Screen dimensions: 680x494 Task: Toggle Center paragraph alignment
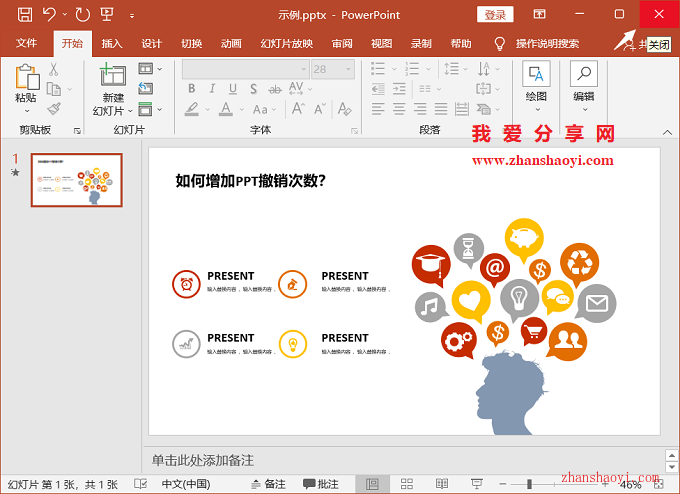[x=399, y=108]
